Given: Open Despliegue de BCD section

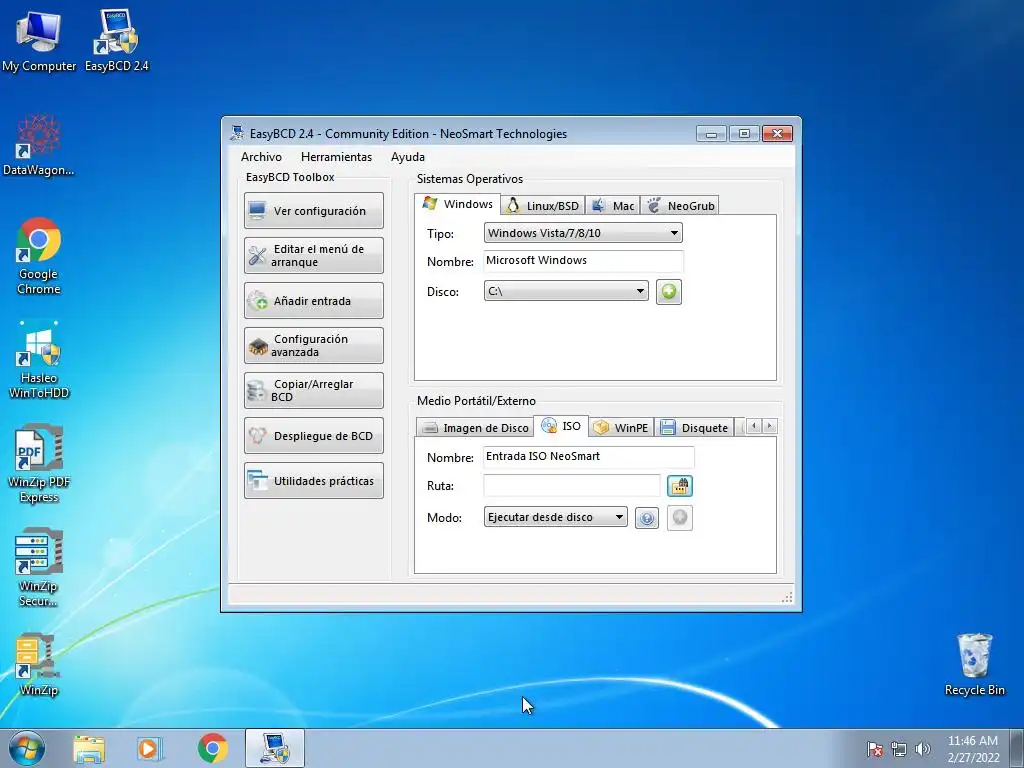Looking at the screenshot, I should (313, 436).
